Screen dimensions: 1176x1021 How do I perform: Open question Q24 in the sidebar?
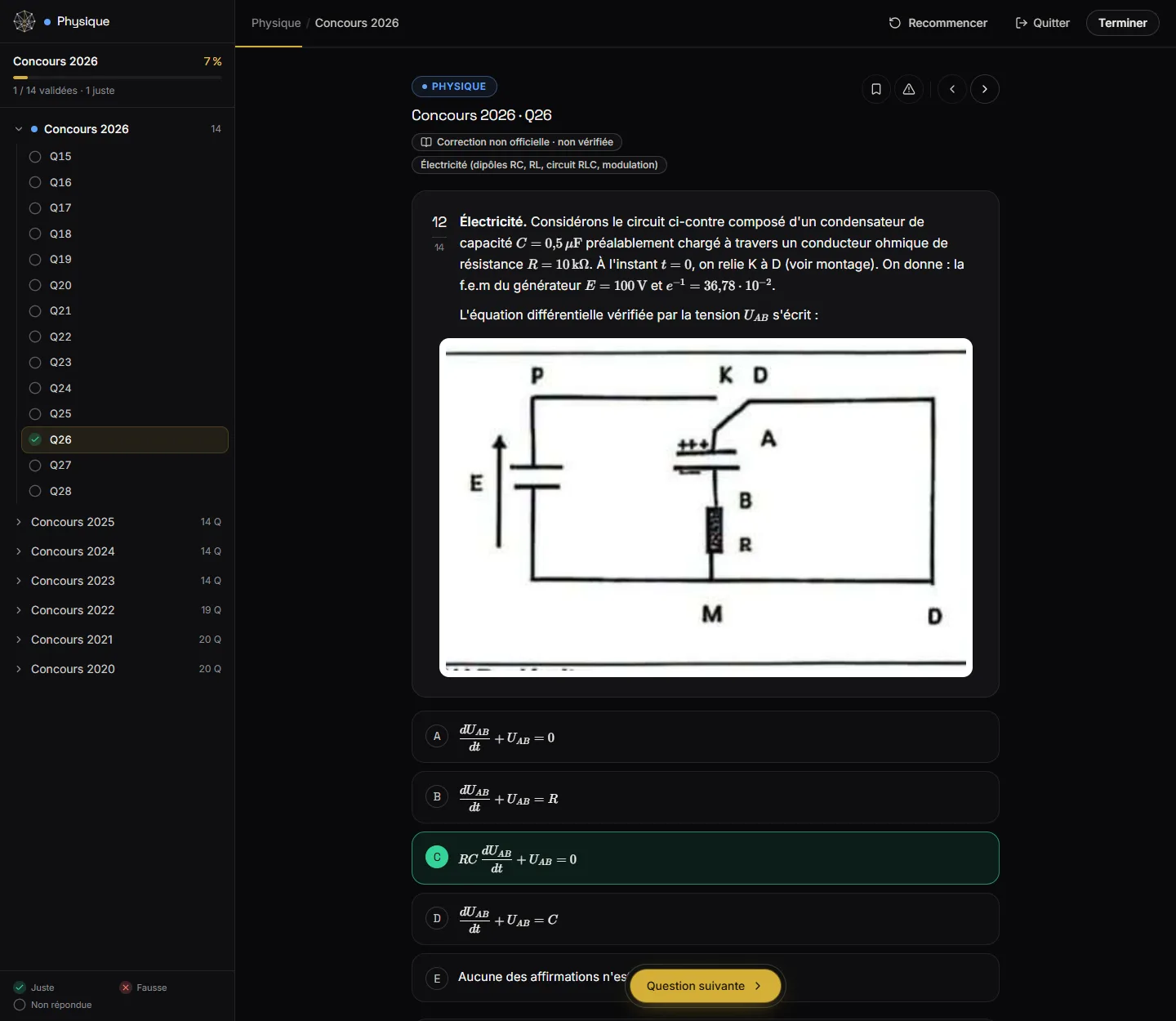tap(125, 388)
